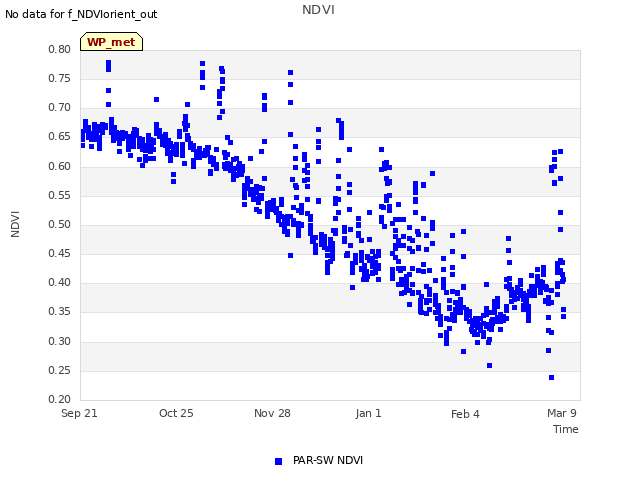Click the 0.50 y-axis tick value
Screen dimensions: 640x480
tap(60, 224)
